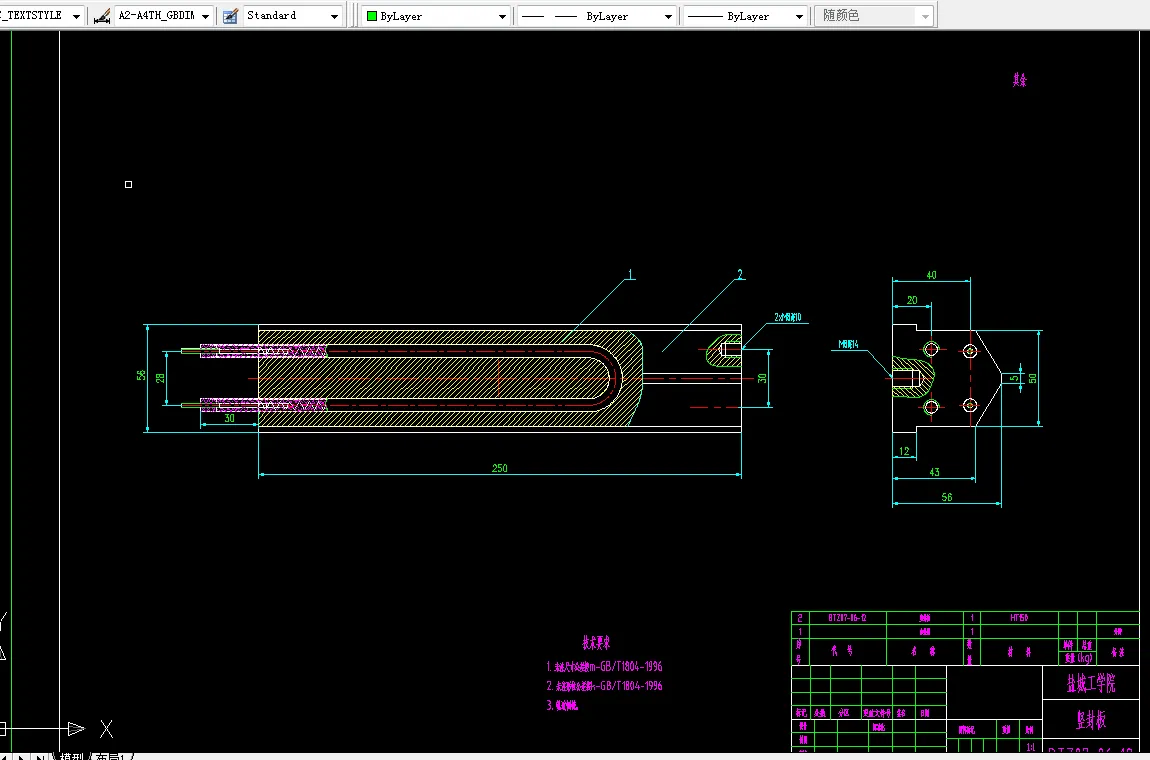Image resolution: width=1150 pixels, height=760 pixels.
Task: Click the UCS X-axis arrow icon
Action: 77,728
